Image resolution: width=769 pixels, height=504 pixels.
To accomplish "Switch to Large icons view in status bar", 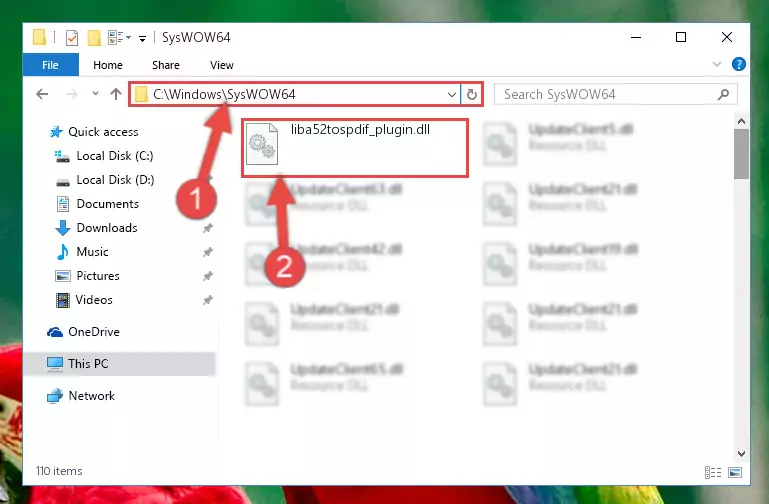I will tap(735, 473).
